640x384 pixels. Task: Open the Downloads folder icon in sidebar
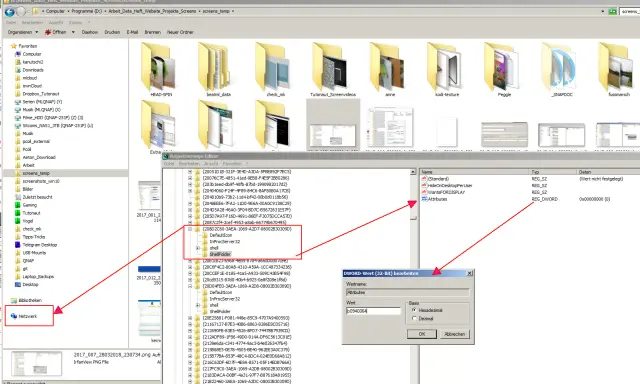(x=18, y=70)
